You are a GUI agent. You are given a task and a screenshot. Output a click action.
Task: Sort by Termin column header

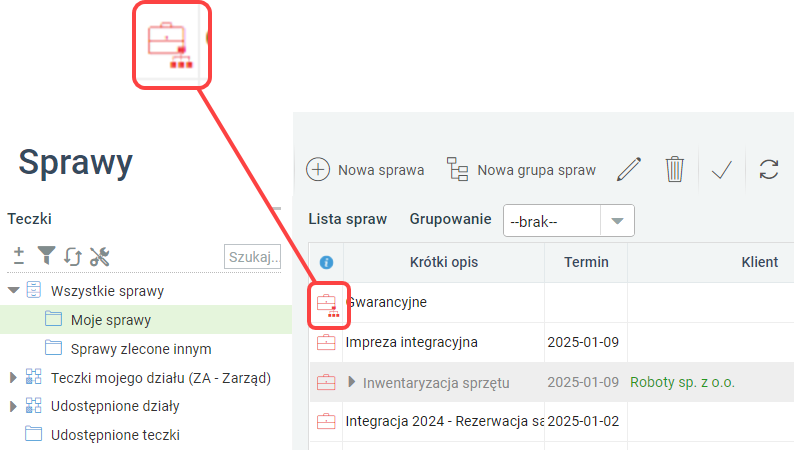point(586,262)
